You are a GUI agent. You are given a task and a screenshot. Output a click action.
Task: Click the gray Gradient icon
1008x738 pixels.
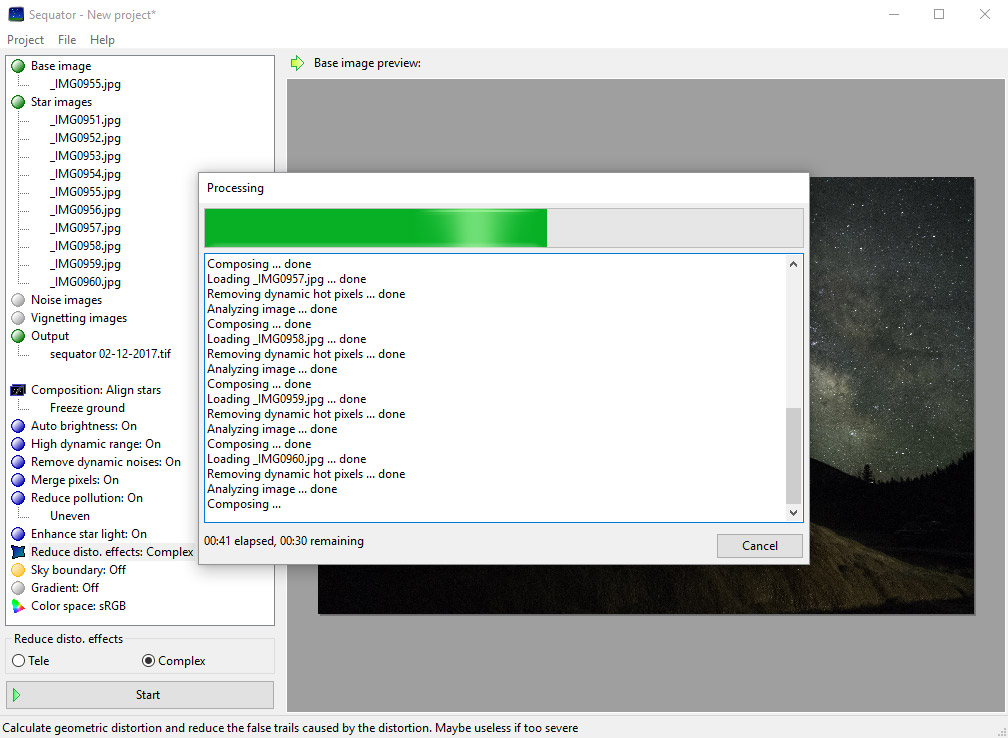[18, 588]
